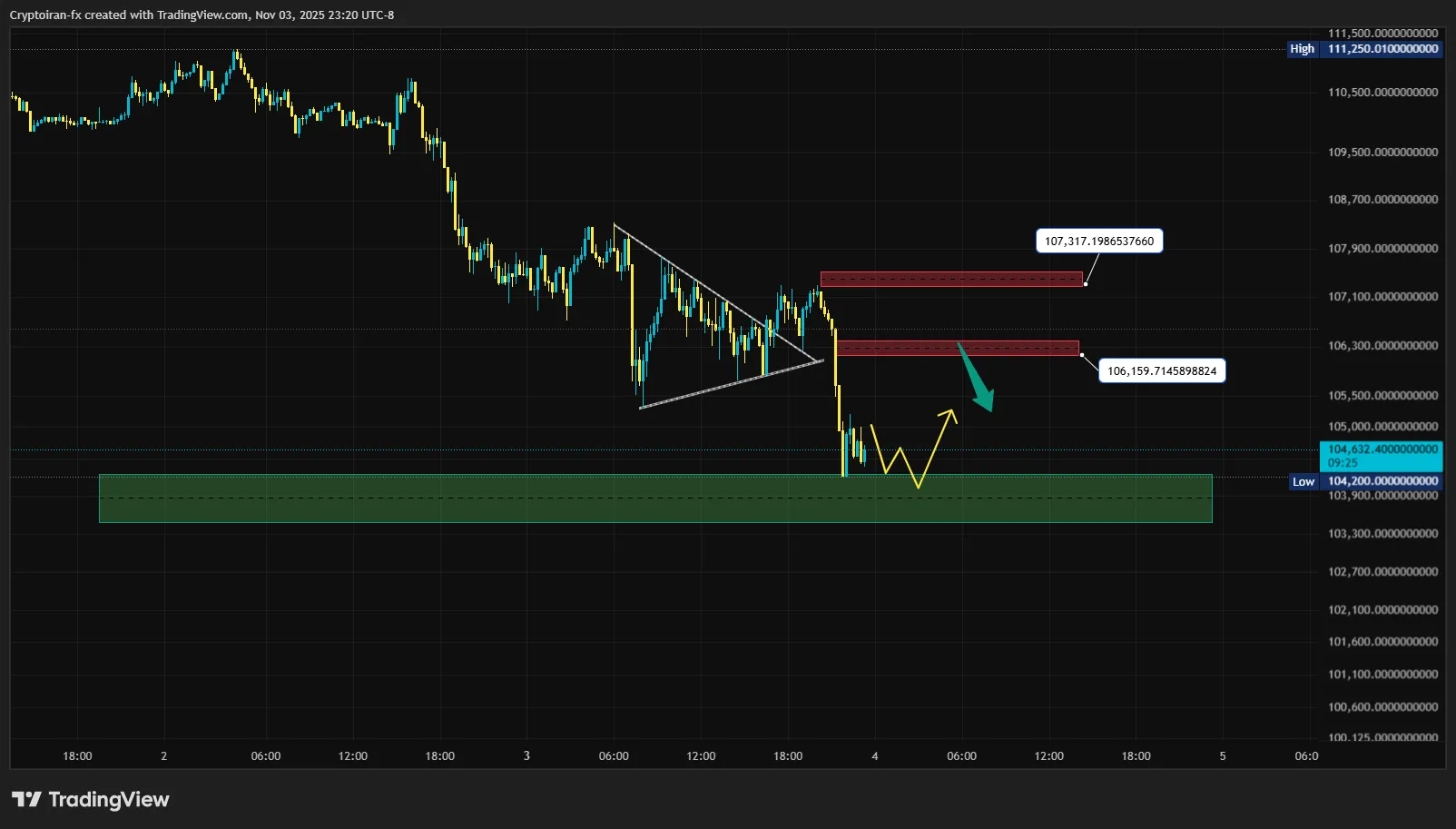Click the 110,500 price axis label
The image size is (1456, 829).
click(1382, 93)
